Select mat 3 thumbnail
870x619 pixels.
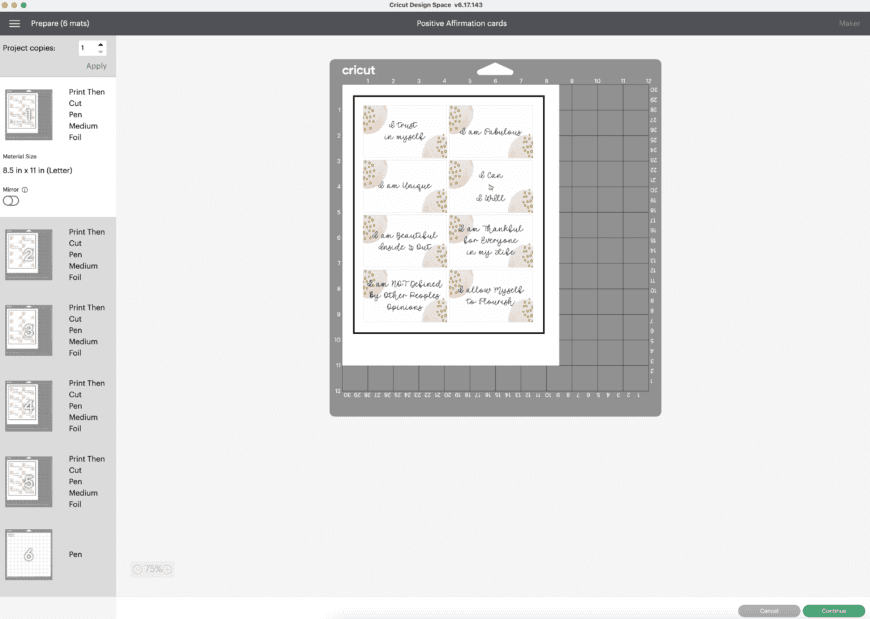coord(29,330)
